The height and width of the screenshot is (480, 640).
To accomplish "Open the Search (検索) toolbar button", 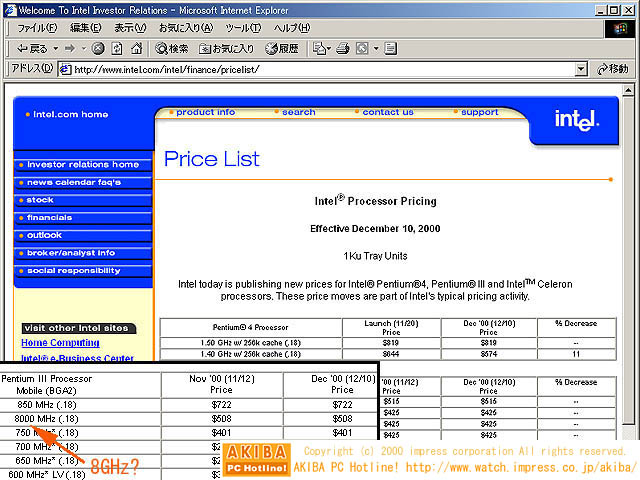I will (x=170, y=48).
